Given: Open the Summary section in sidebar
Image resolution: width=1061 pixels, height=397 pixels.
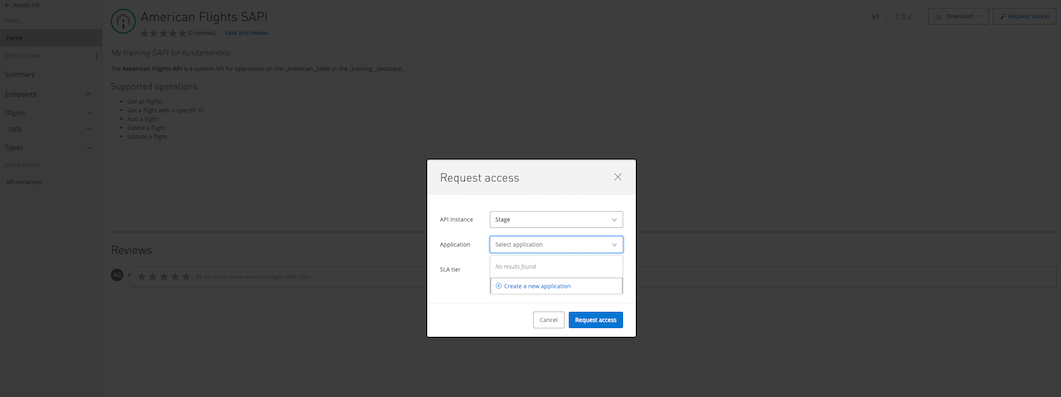Looking at the screenshot, I should [x=20, y=74].
